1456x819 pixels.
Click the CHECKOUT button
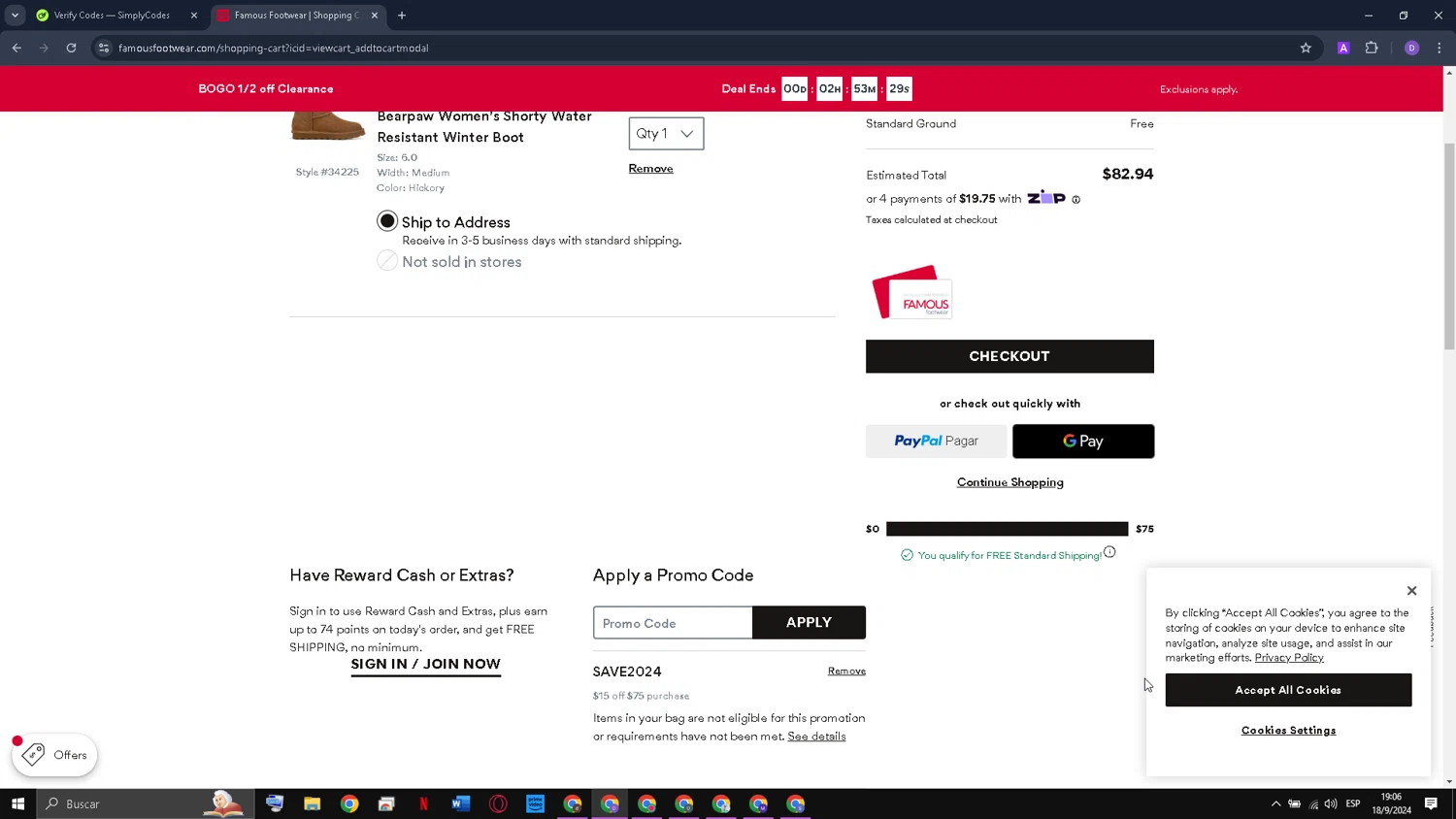click(x=1009, y=356)
